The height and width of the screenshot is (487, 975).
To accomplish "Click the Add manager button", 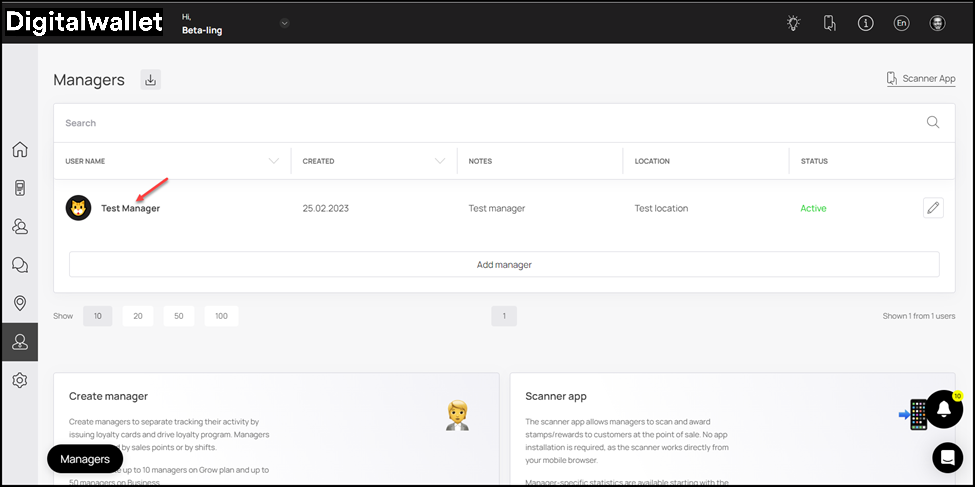I will click(x=504, y=264).
